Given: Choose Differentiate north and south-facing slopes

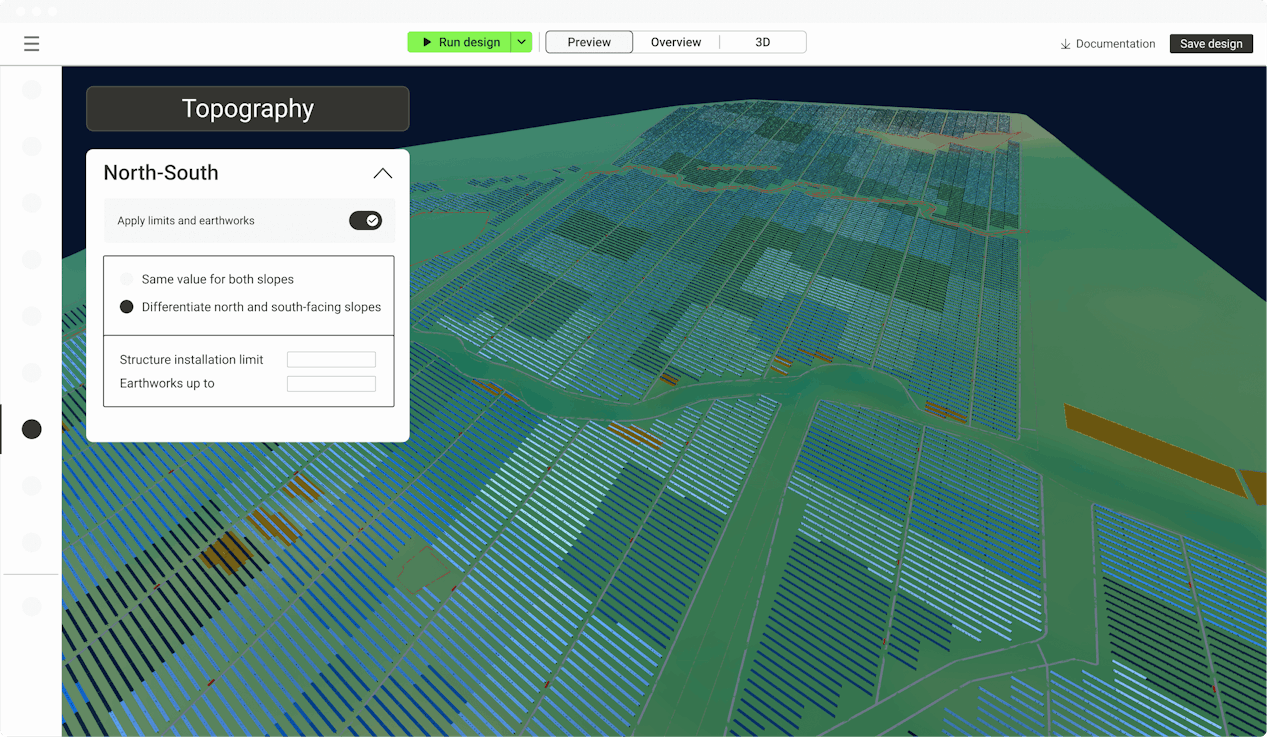Looking at the screenshot, I should [x=127, y=307].
